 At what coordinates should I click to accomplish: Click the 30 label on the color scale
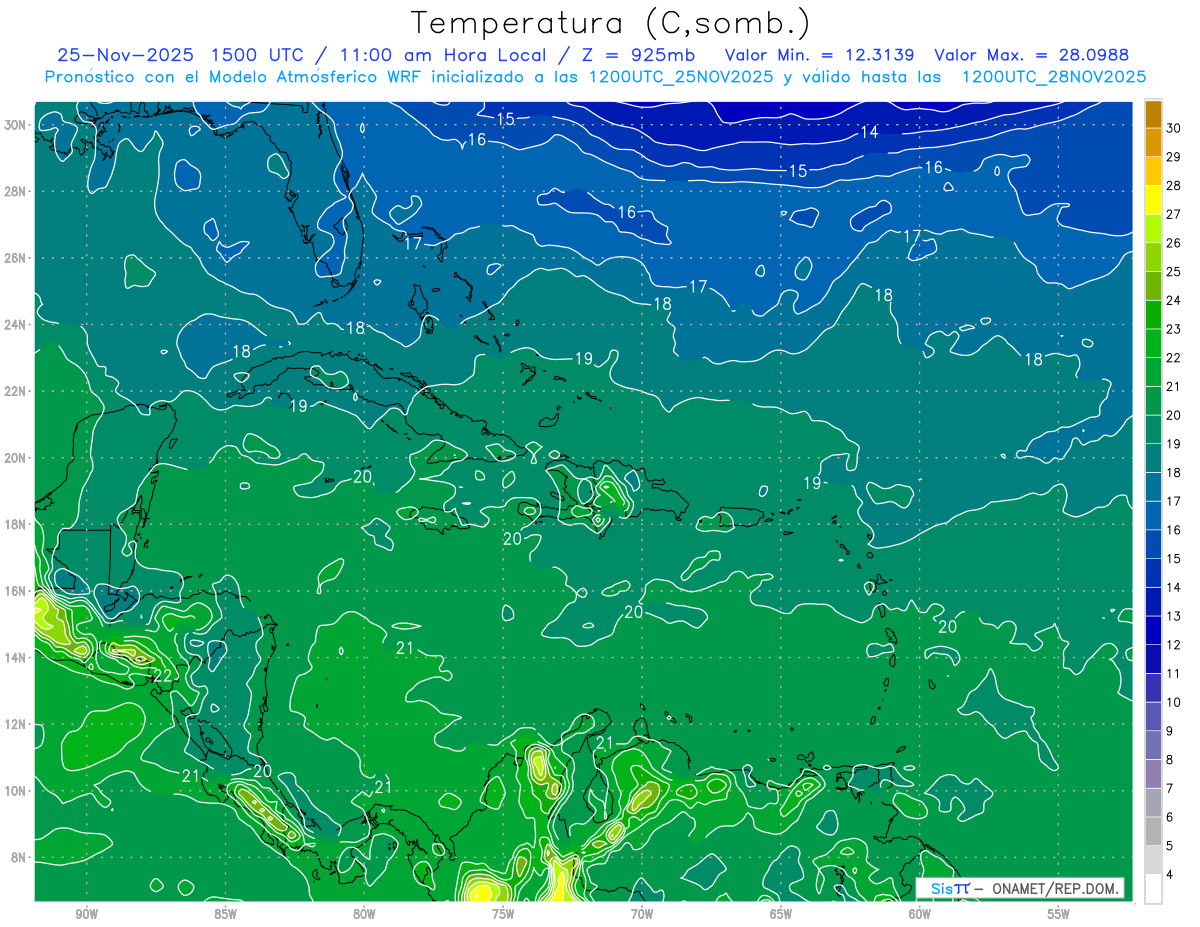coord(1174,128)
